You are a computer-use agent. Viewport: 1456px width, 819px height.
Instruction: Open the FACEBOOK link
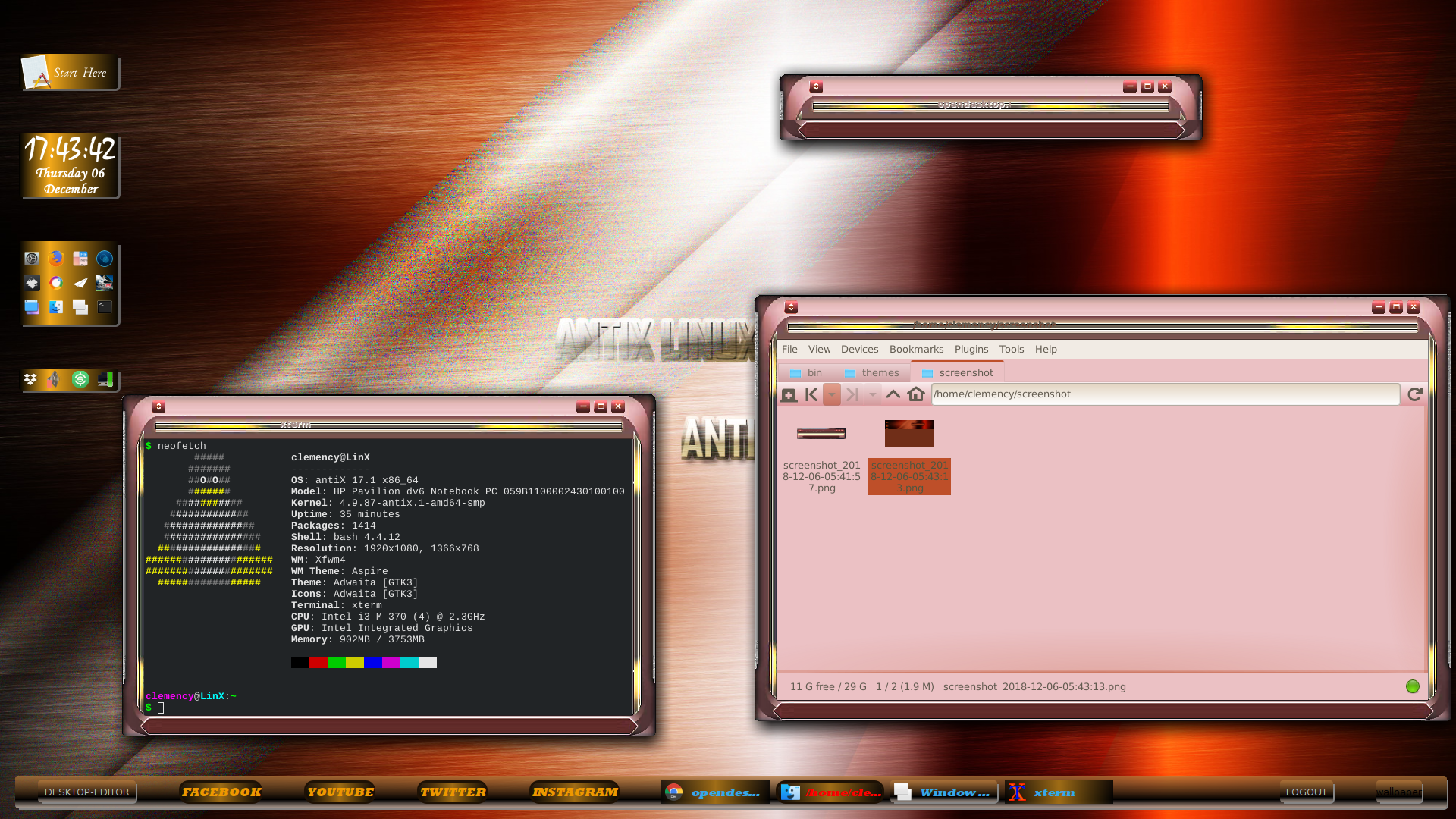[221, 792]
